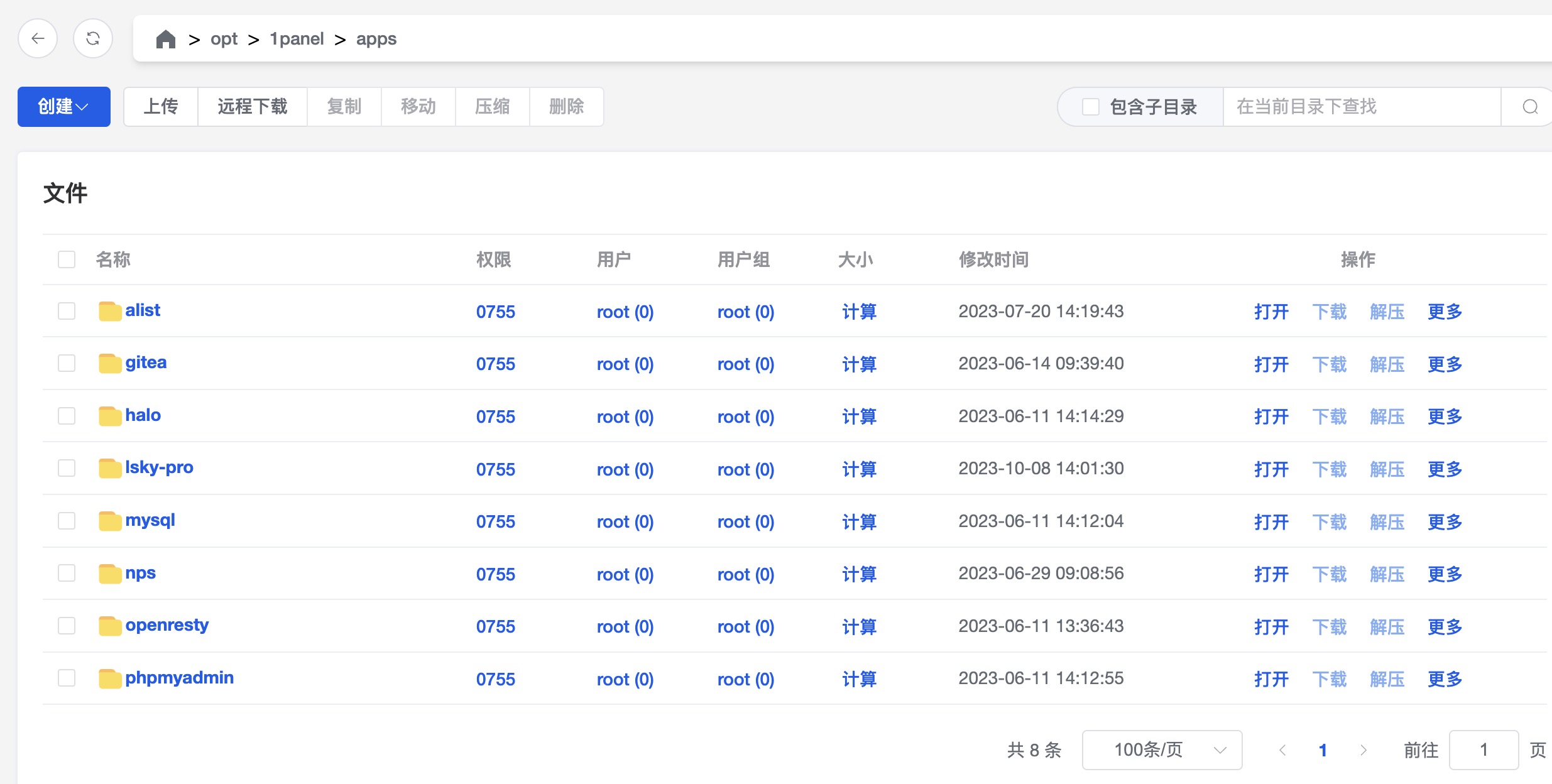Enable the 包含子目录 checkbox
This screenshot has height=784, width=1552.
(x=1091, y=107)
